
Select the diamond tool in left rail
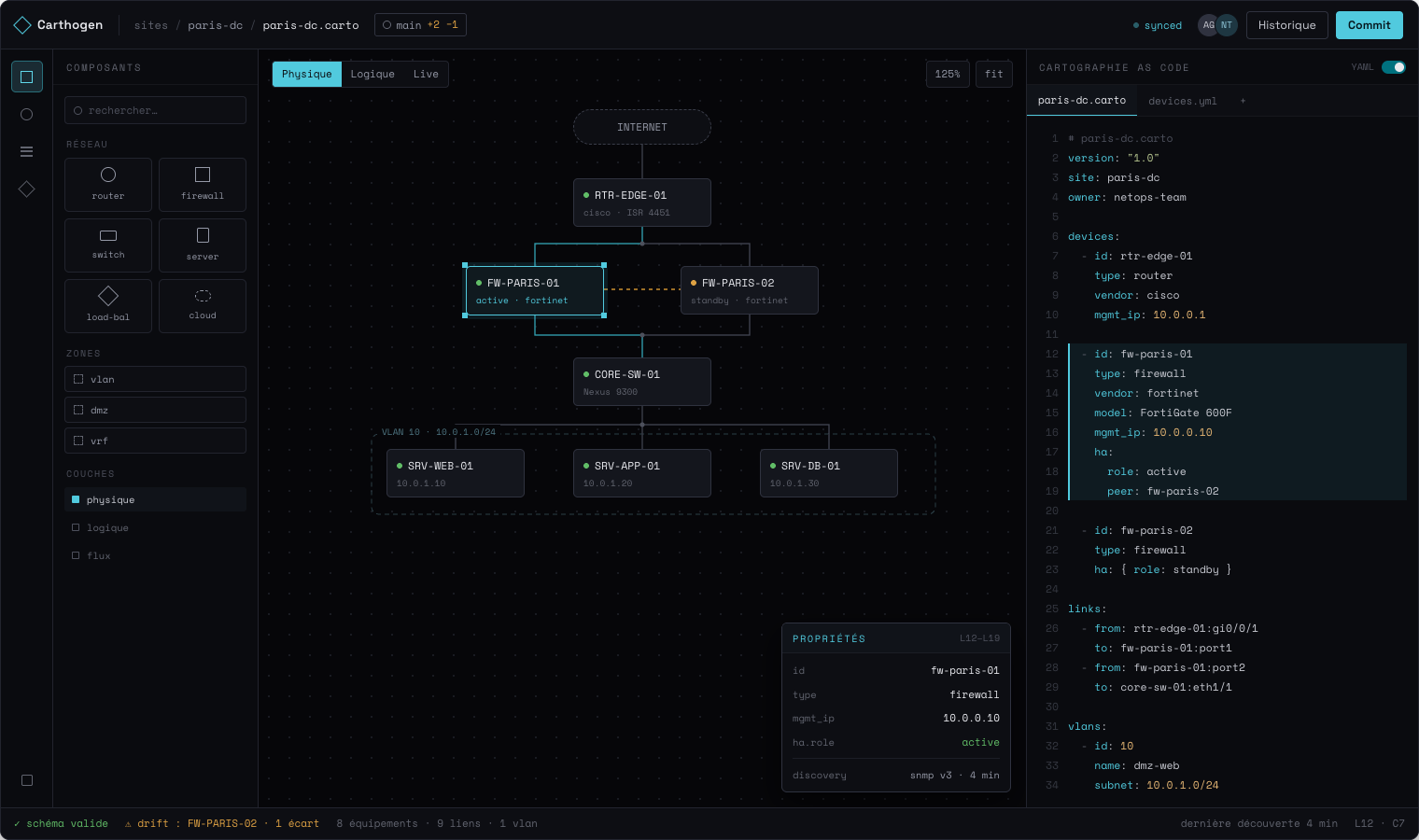(x=27, y=189)
